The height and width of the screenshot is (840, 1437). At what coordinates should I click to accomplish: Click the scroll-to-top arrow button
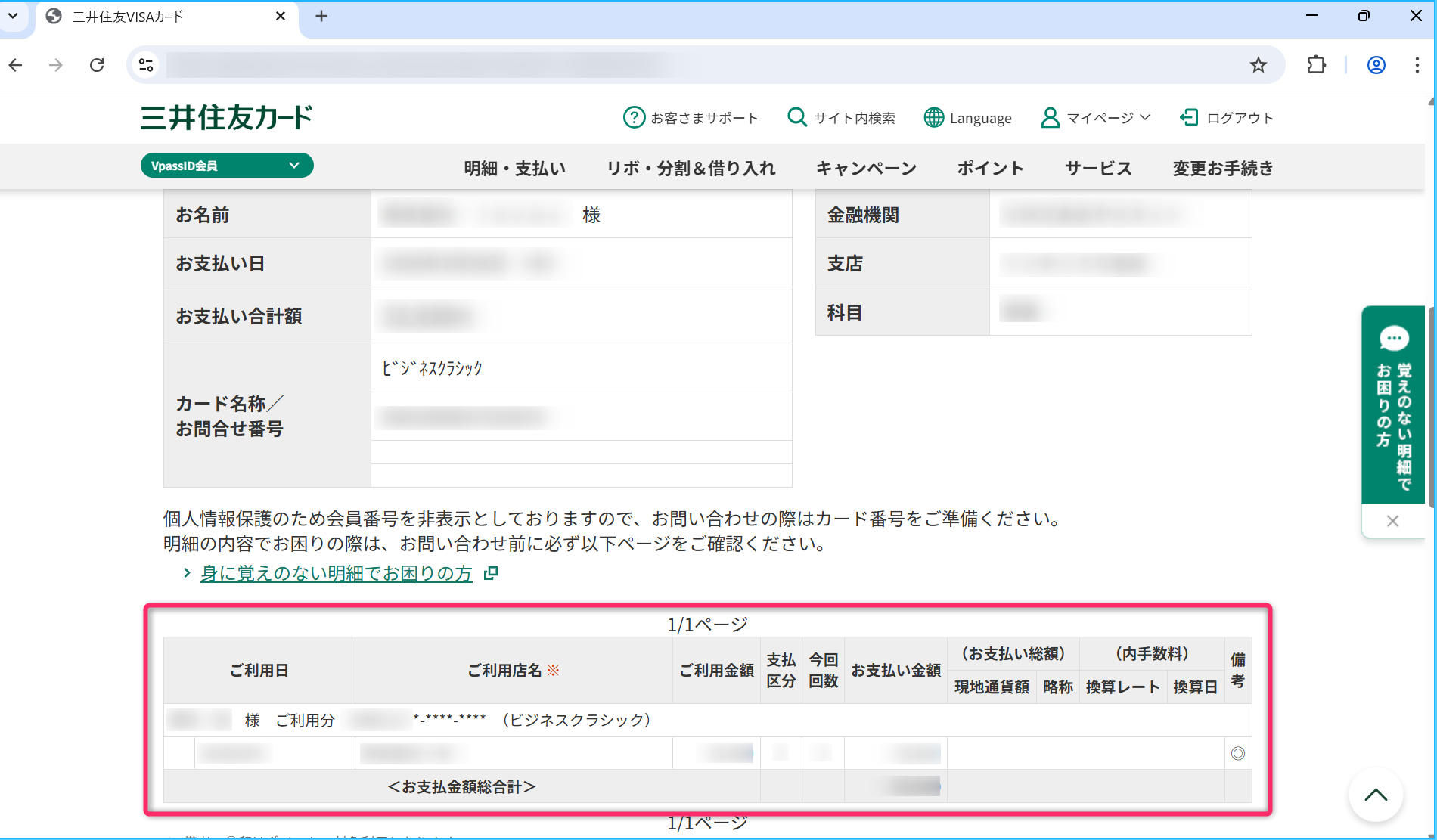[1375, 795]
